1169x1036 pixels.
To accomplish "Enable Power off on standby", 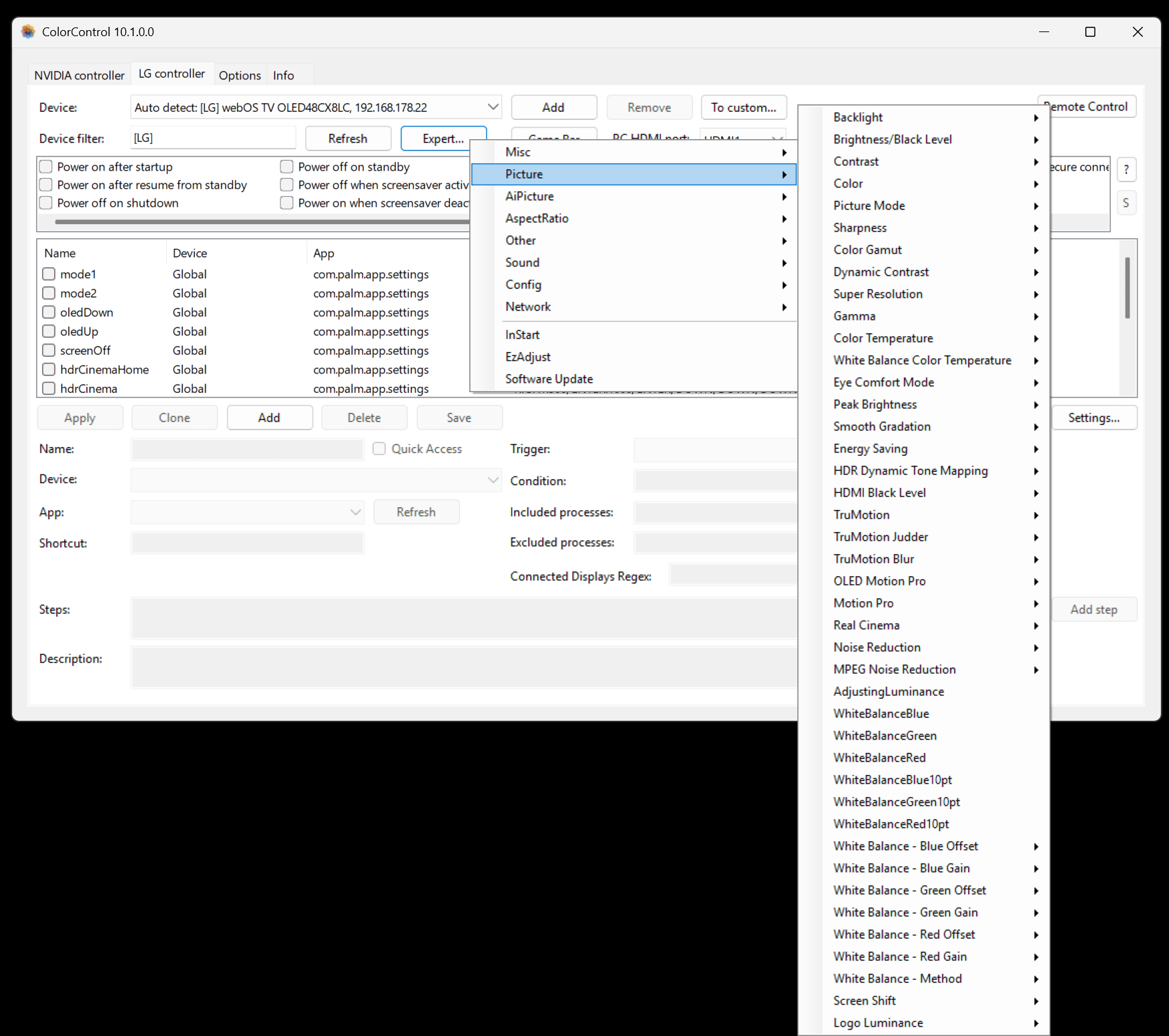I will (x=287, y=167).
